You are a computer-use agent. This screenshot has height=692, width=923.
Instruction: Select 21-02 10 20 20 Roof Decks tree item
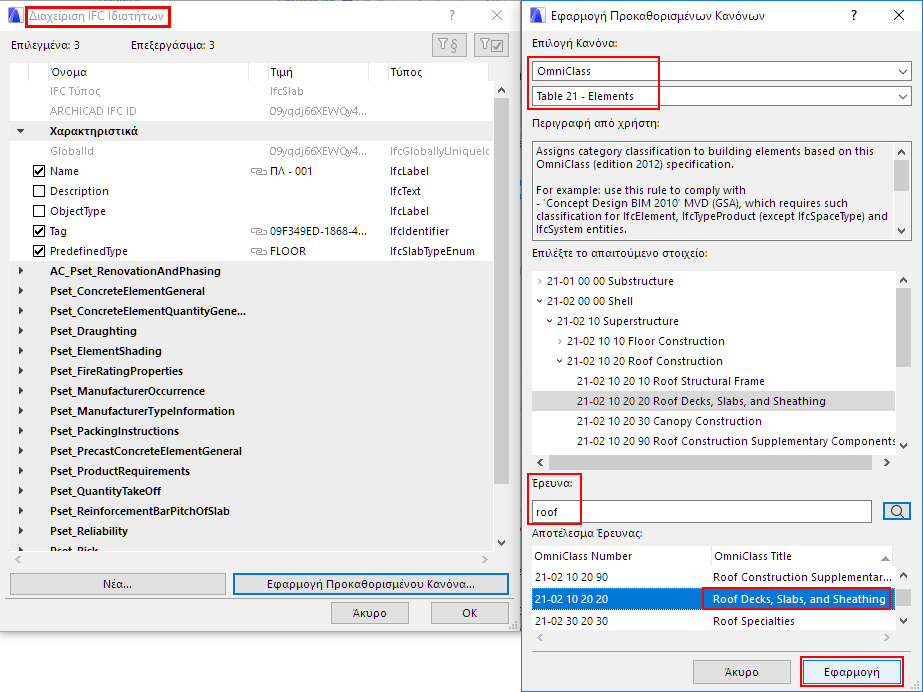coord(701,401)
